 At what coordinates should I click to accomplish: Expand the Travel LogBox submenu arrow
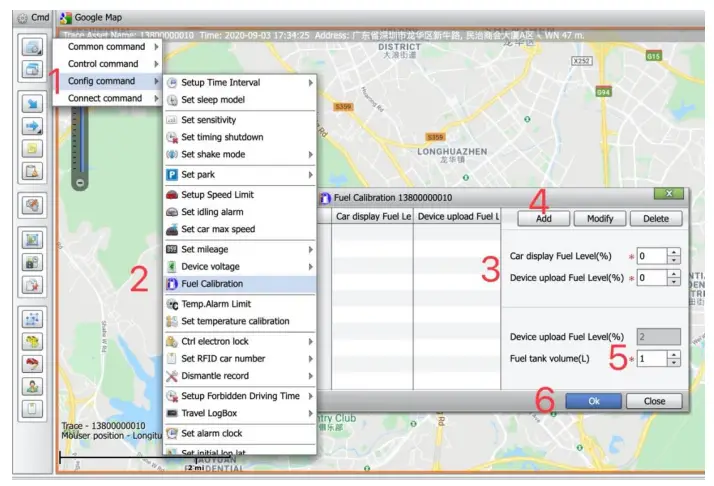pos(311,413)
